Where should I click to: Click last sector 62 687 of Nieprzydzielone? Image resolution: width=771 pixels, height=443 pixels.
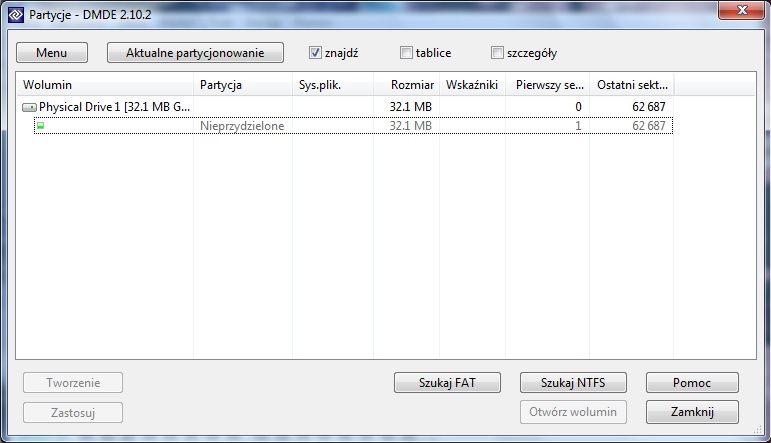(x=649, y=126)
